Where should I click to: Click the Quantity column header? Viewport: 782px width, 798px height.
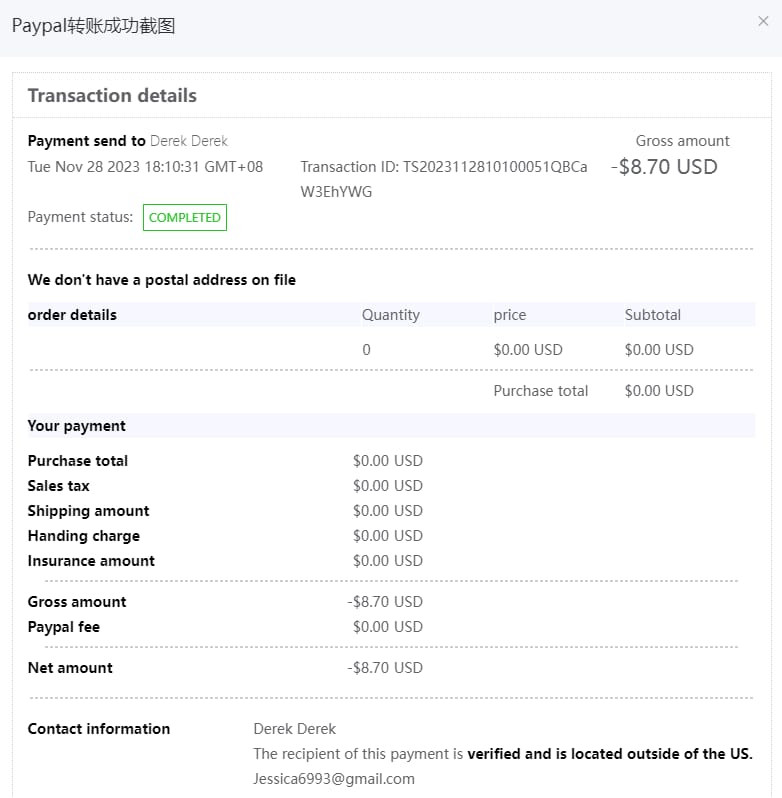point(390,315)
